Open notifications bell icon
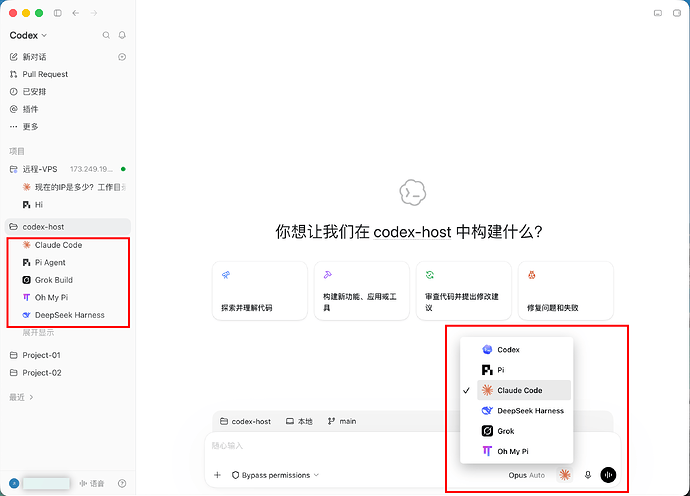This screenshot has height=496, width=690. (122, 35)
